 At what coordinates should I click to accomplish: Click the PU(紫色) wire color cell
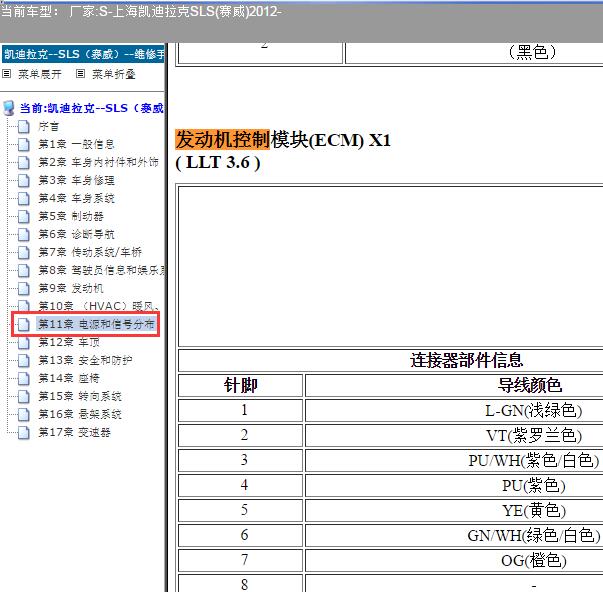[x=534, y=485]
